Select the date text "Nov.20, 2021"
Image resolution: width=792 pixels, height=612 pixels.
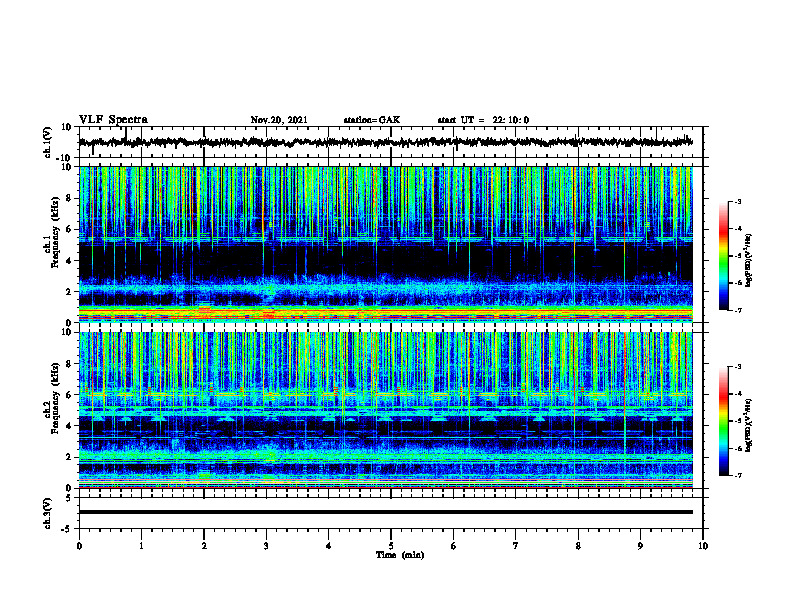pyautogui.click(x=279, y=120)
